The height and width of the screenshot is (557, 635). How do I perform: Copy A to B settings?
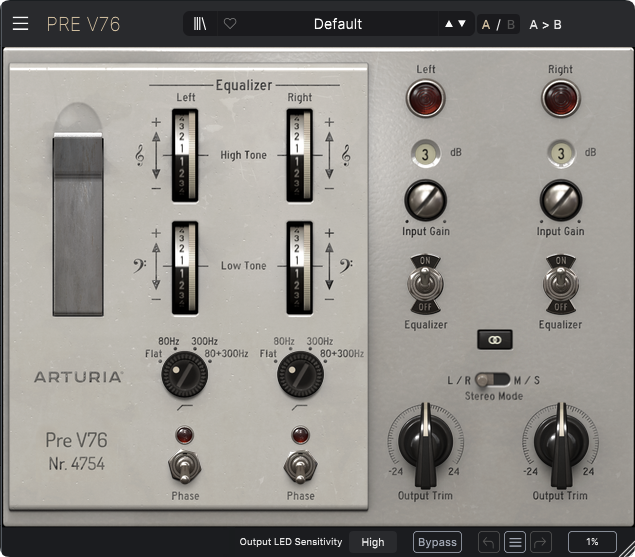click(x=545, y=25)
